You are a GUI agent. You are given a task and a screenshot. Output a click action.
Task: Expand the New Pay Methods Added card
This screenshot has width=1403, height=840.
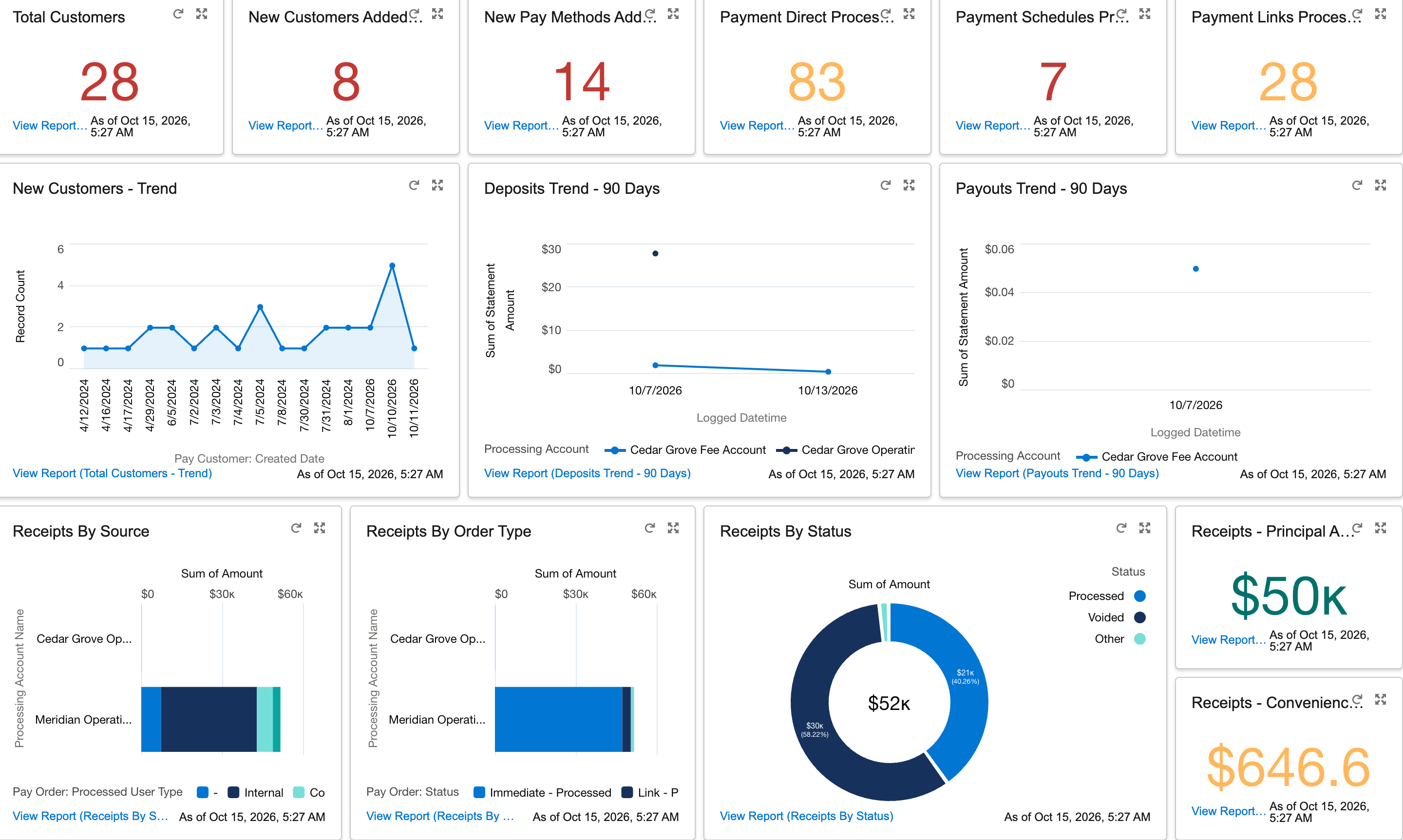point(673,14)
